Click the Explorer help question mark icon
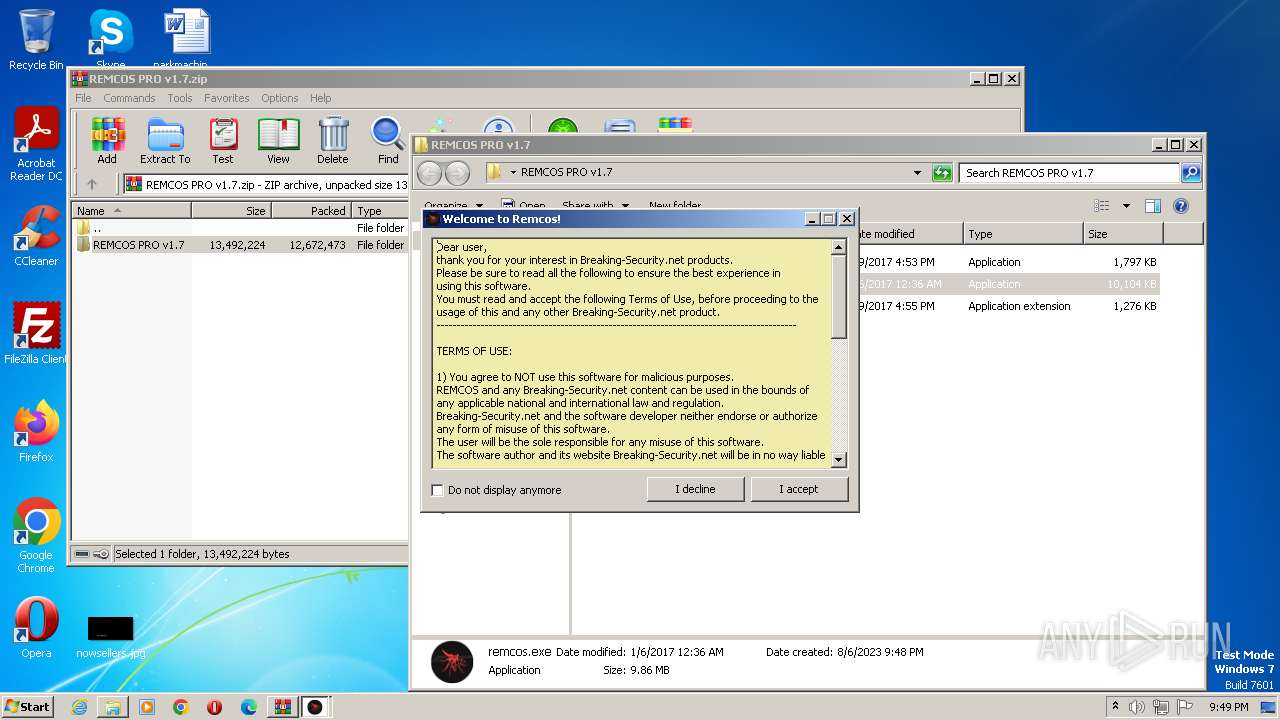The height and width of the screenshot is (720, 1280). click(x=1180, y=206)
